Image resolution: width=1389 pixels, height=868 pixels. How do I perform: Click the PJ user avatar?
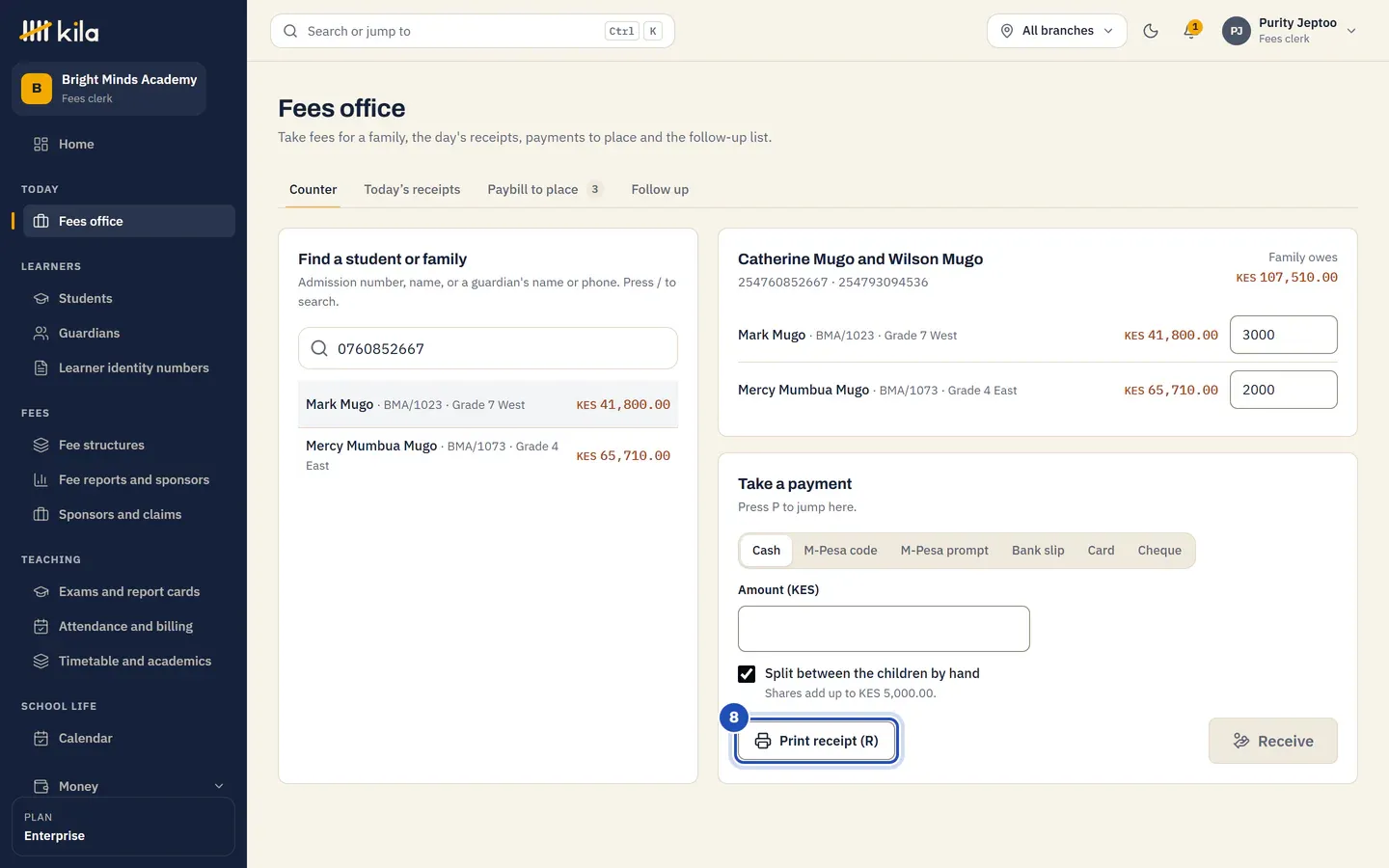coord(1236,31)
